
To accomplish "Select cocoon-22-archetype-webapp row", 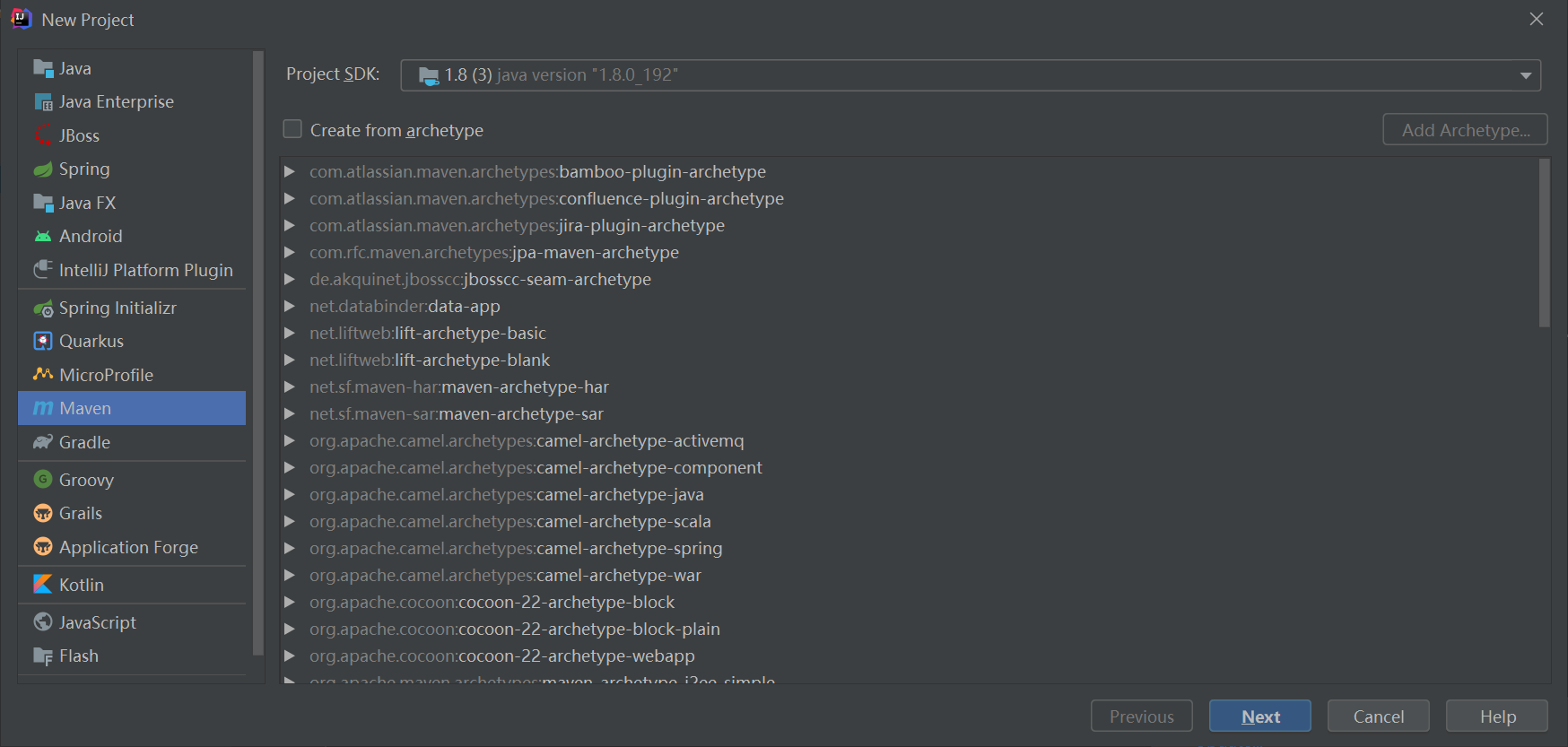I will (909, 656).
